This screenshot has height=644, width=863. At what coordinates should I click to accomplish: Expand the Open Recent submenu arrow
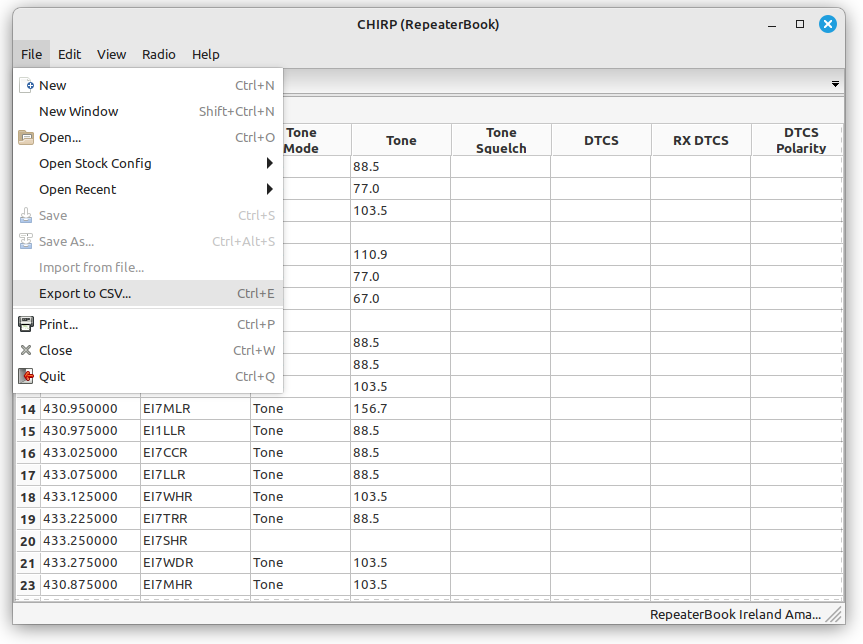coord(269,189)
